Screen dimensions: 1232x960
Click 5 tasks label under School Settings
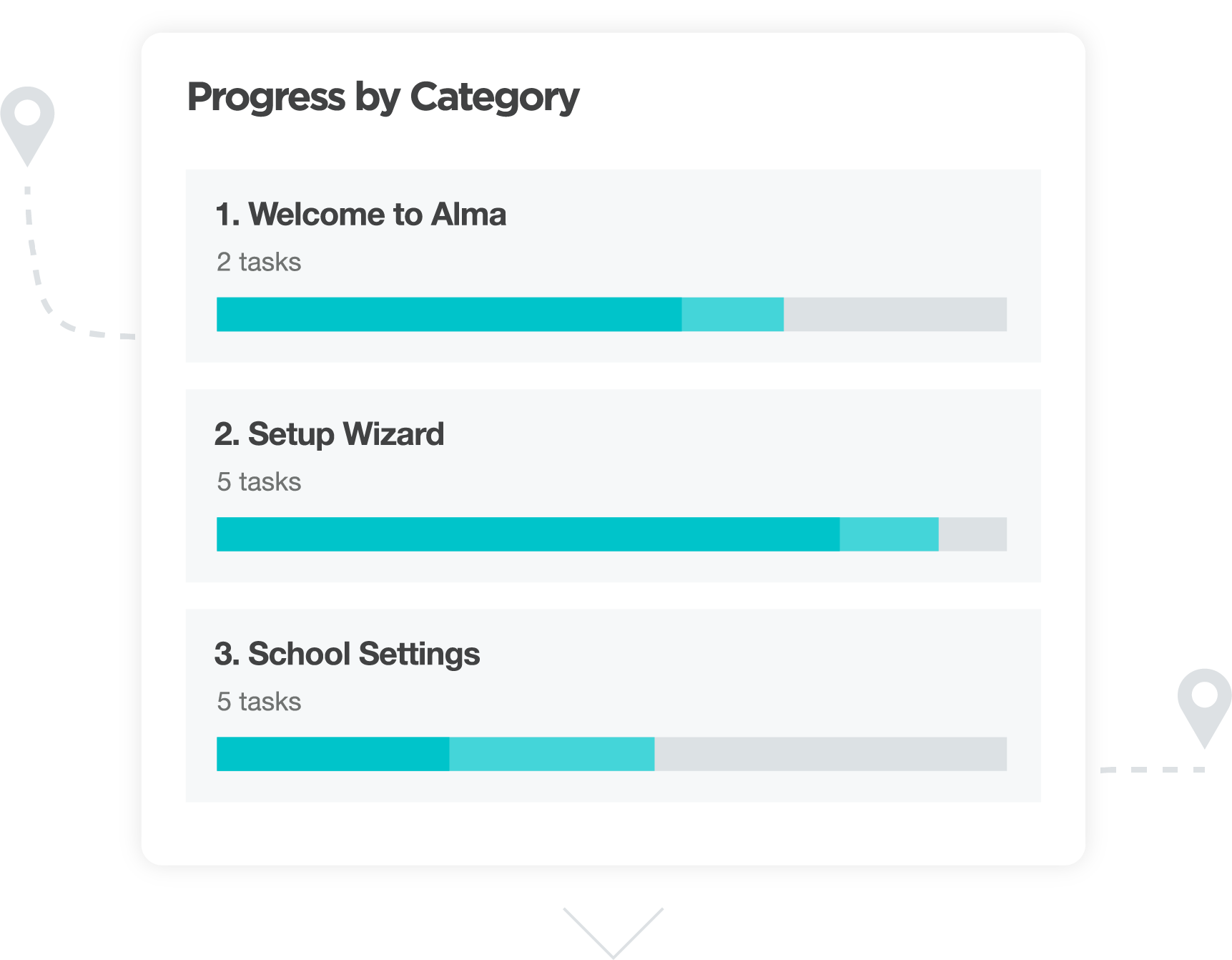(259, 701)
